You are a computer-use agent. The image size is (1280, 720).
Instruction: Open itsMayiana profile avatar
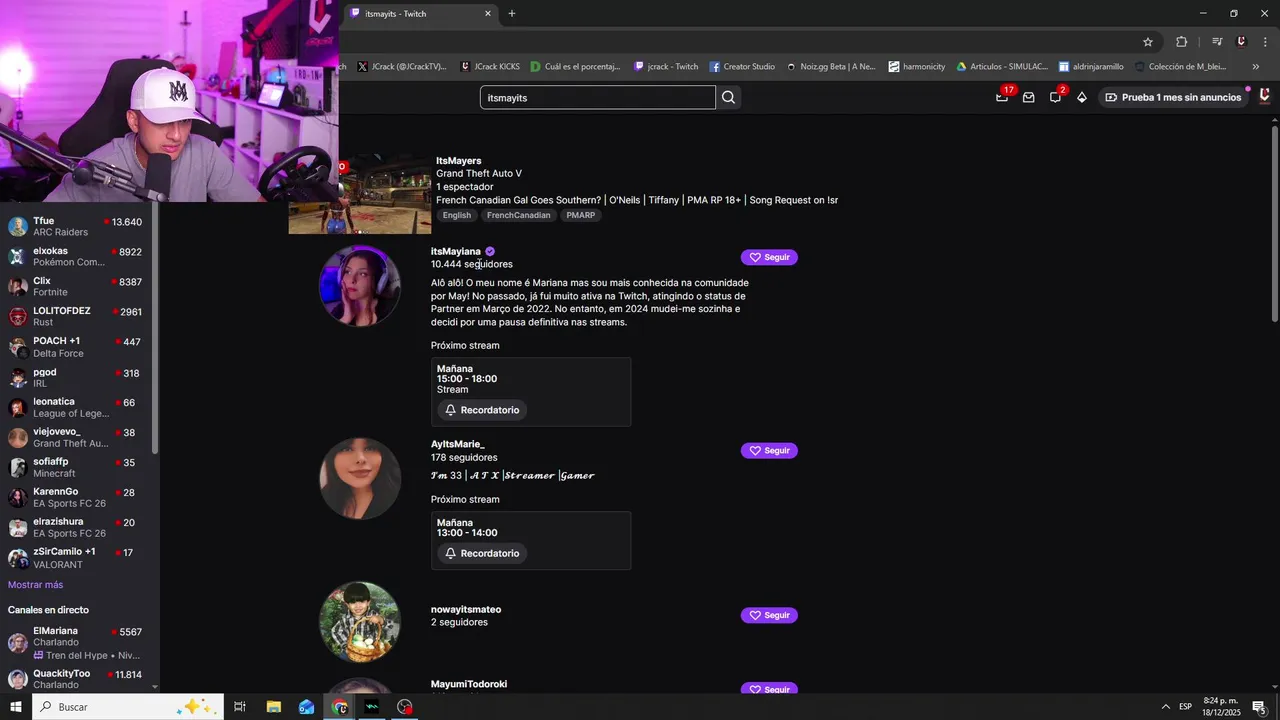tap(360, 286)
